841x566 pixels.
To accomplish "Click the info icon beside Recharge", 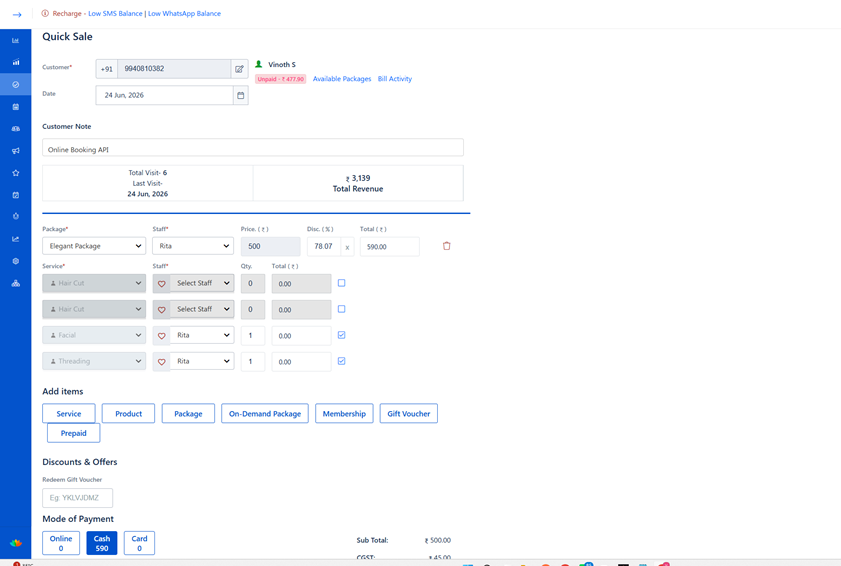I will [x=45, y=13].
